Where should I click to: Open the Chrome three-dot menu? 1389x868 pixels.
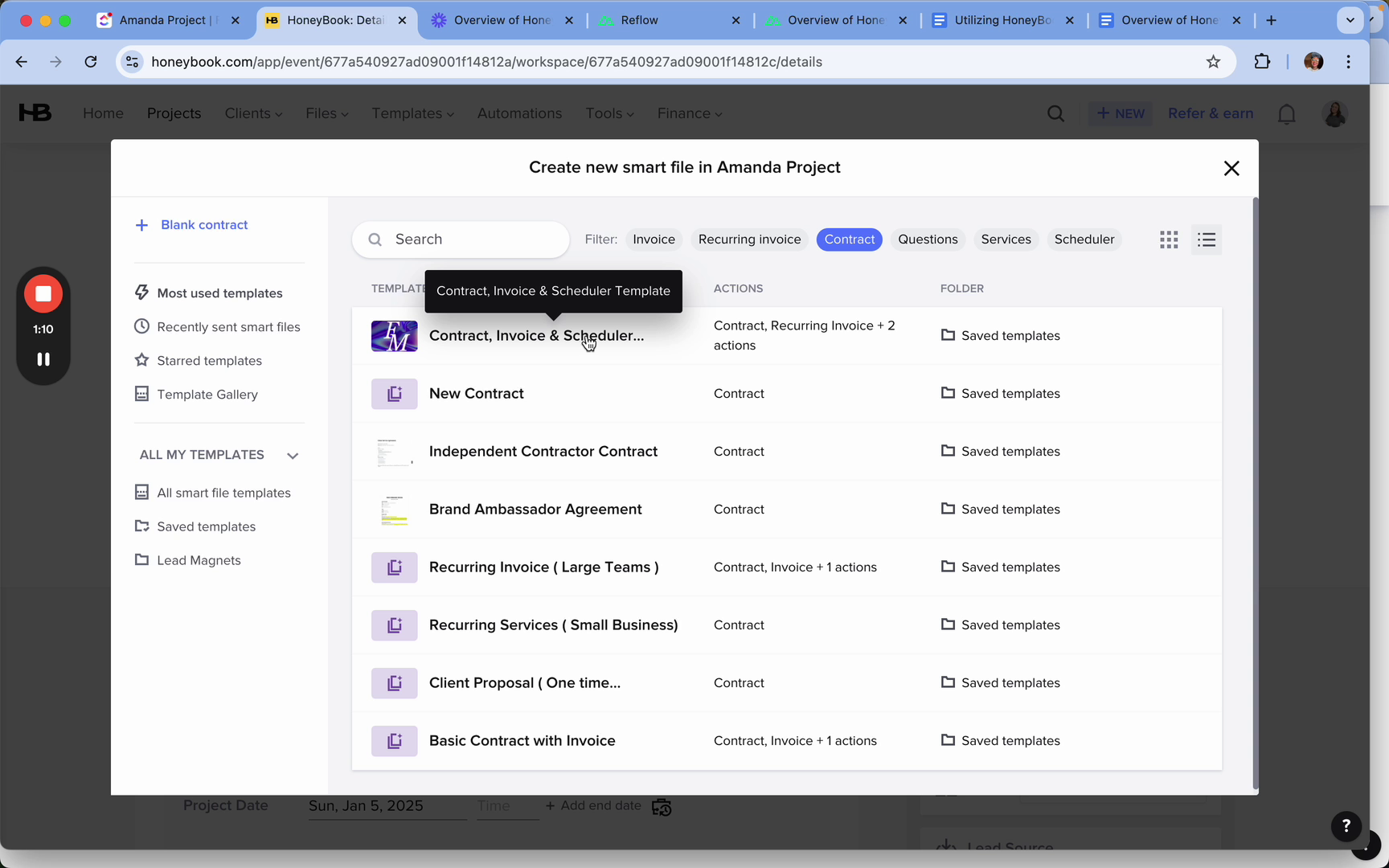pos(1349,62)
